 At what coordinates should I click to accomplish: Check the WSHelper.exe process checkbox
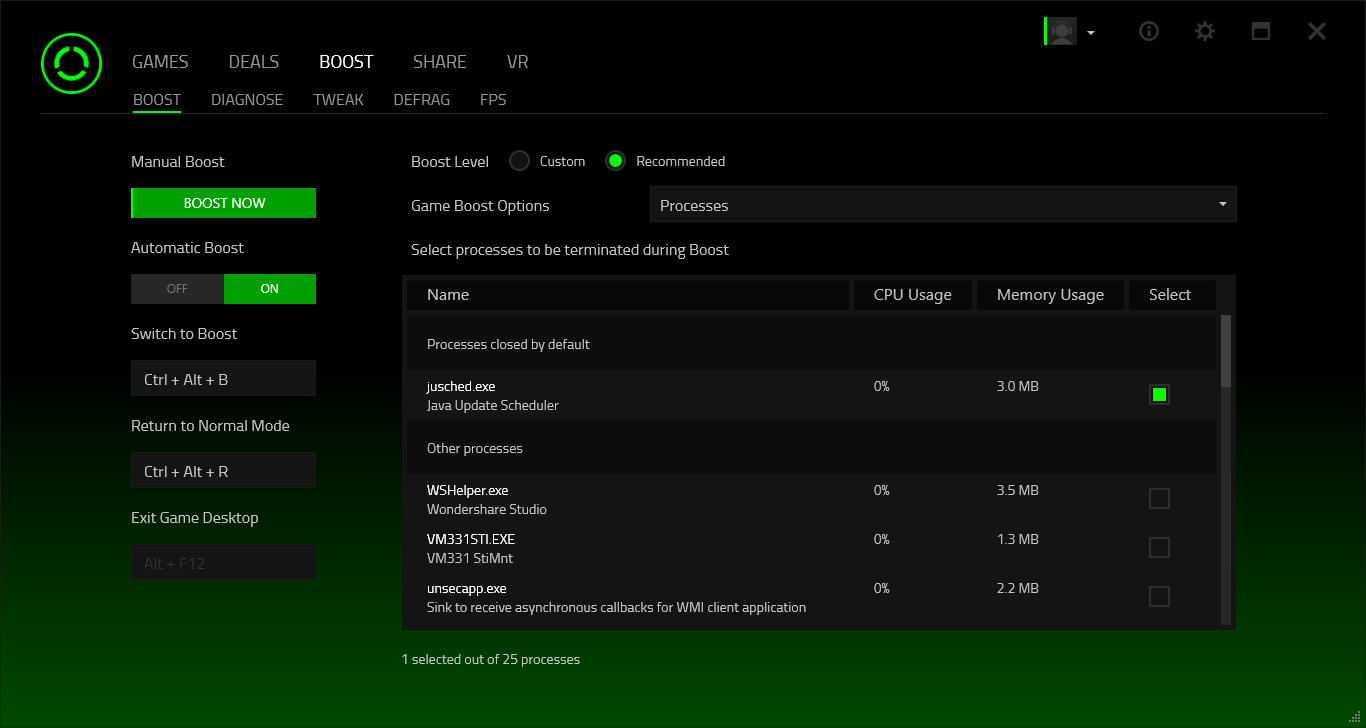click(1159, 498)
